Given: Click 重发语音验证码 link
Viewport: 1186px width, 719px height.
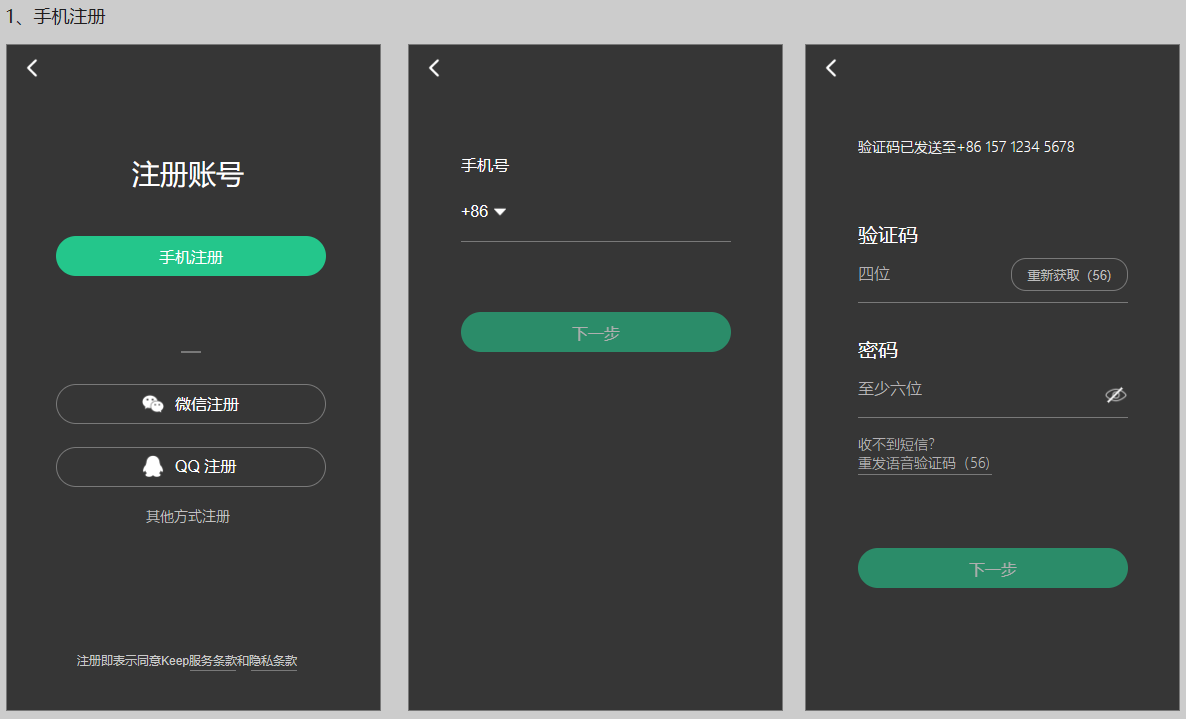Looking at the screenshot, I should click(x=923, y=464).
